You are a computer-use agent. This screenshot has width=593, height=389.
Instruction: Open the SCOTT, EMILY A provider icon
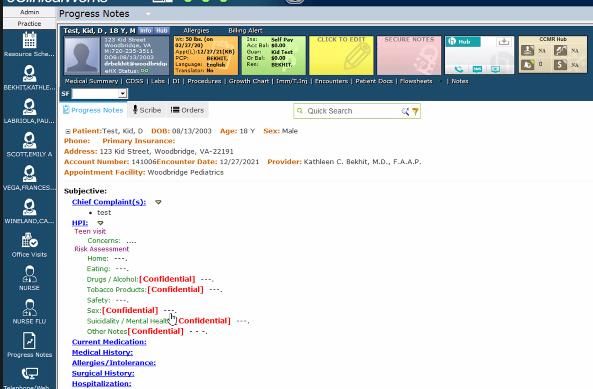(x=29, y=141)
